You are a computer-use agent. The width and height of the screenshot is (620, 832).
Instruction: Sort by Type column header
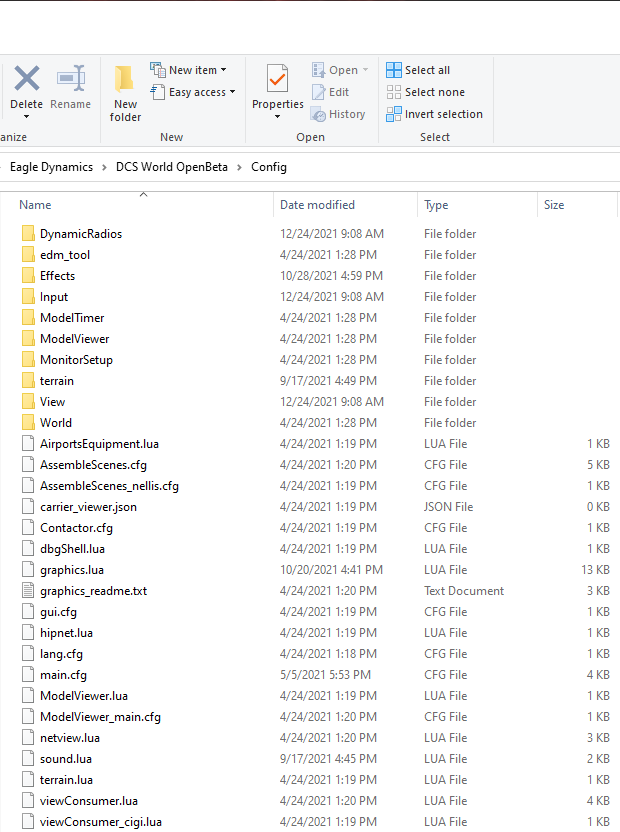click(436, 205)
